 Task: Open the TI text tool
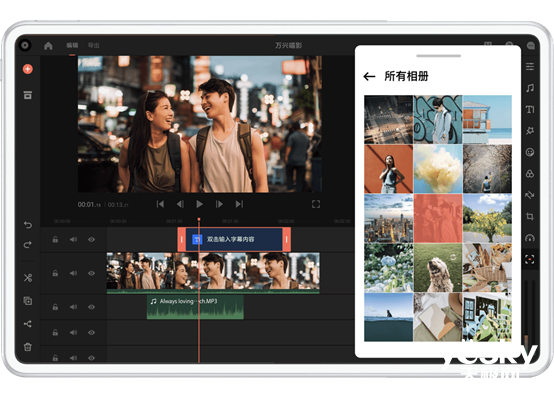click(530, 109)
